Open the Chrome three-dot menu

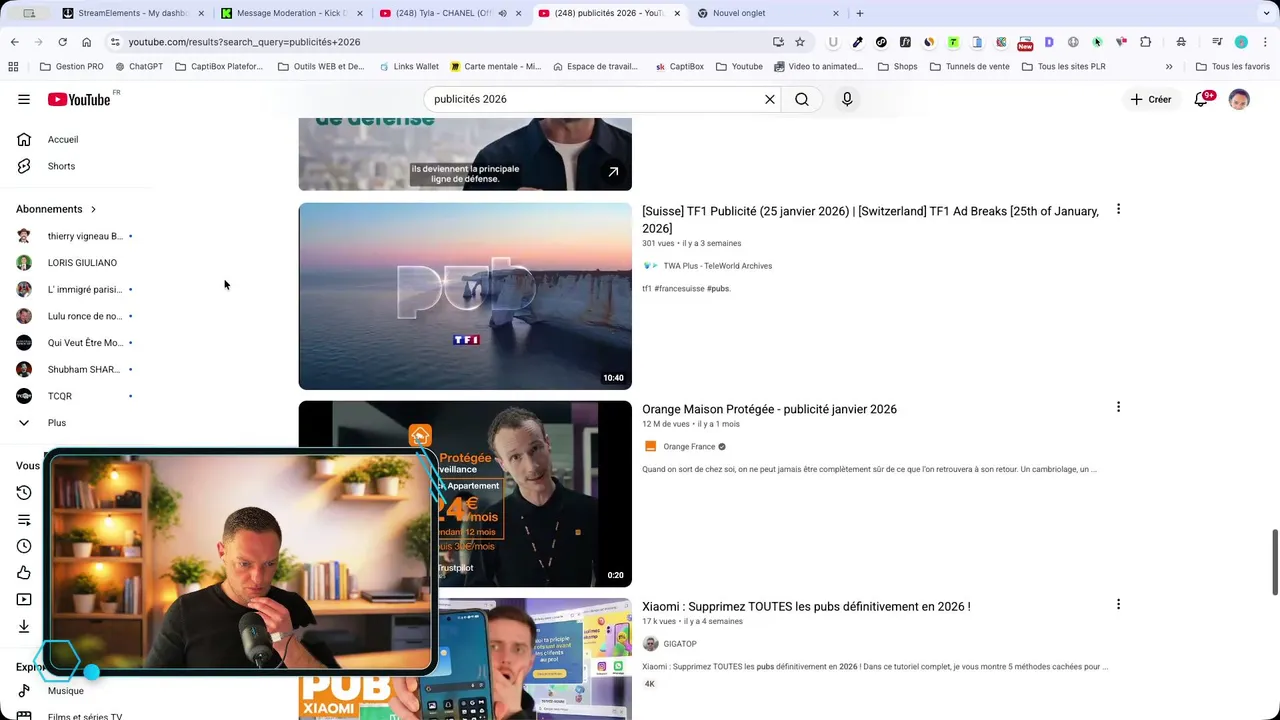(1265, 42)
